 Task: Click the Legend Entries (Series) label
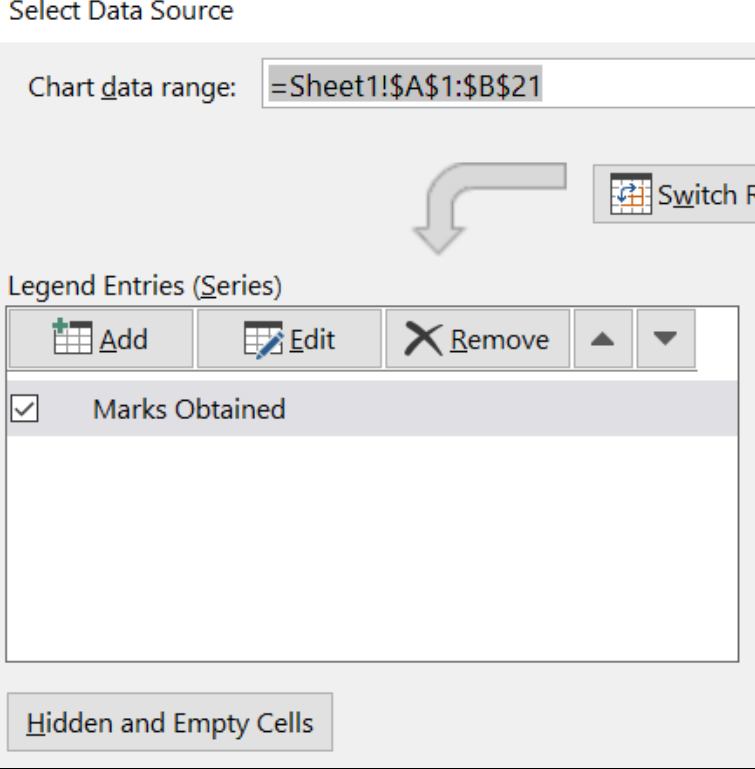click(145, 287)
